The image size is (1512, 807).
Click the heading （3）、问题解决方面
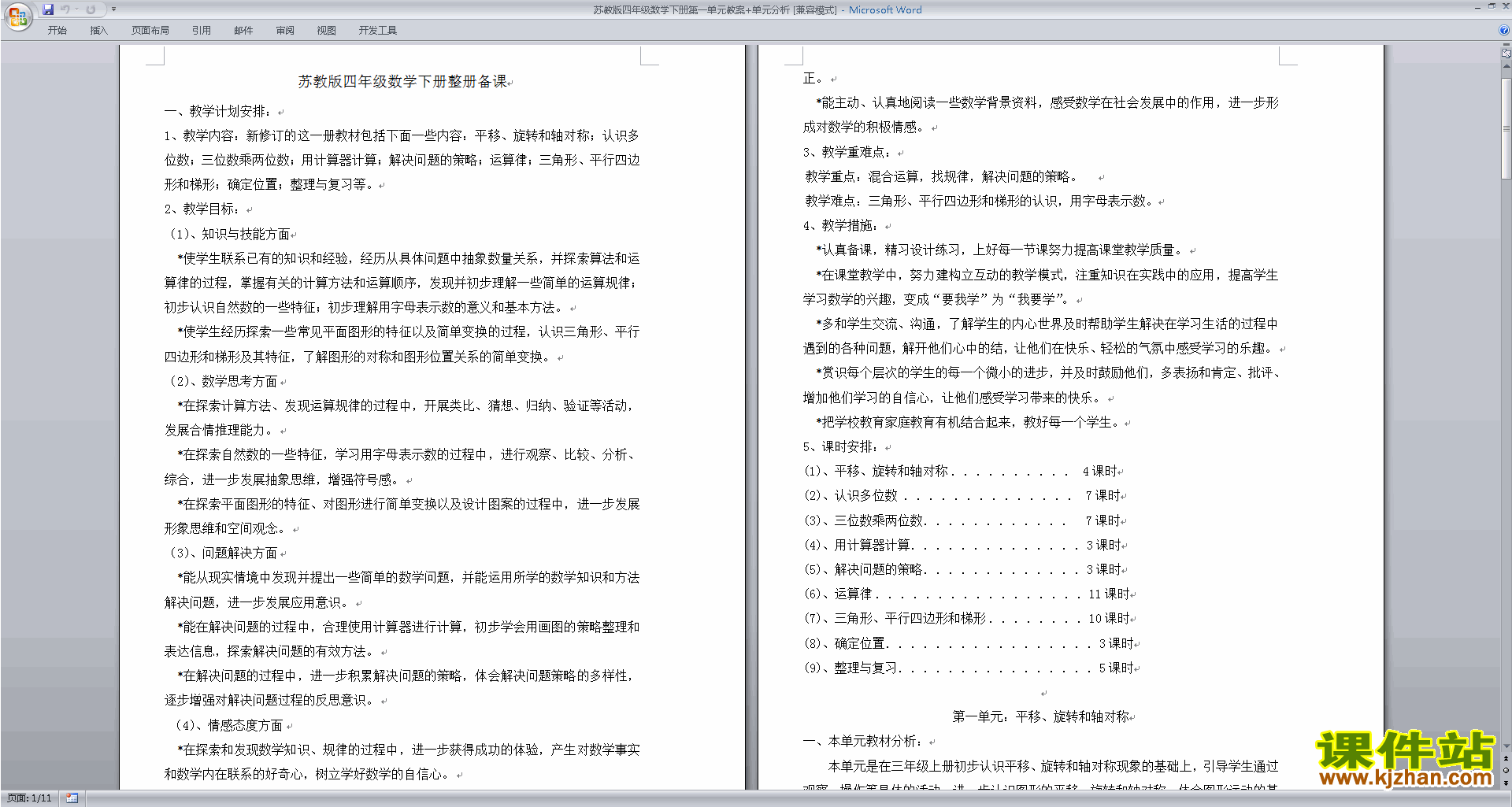coord(221,553)
